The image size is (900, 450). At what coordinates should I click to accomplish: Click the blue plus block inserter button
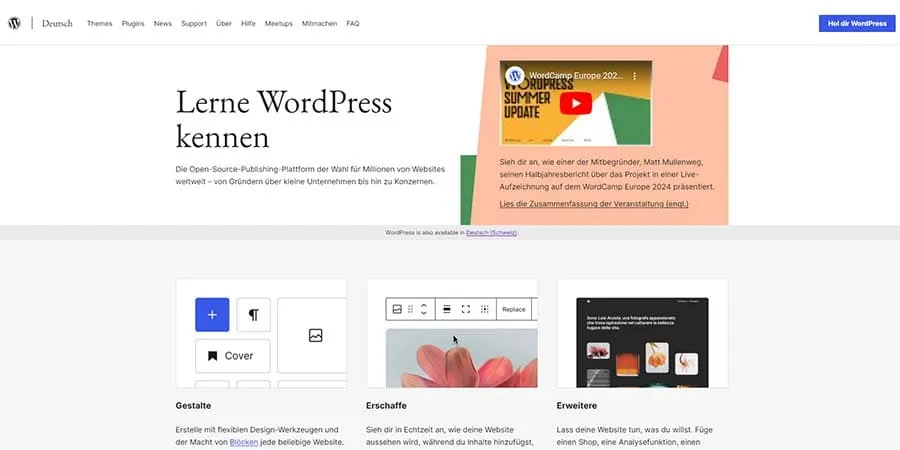pos(212,315)
